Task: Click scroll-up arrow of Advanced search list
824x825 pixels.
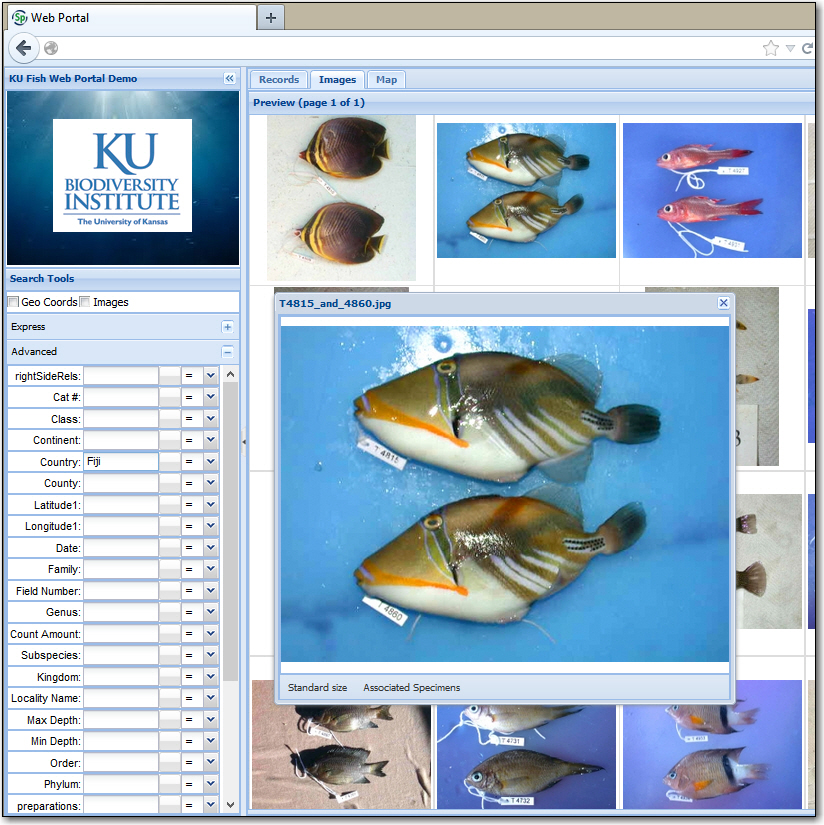Action: [230, 374]
